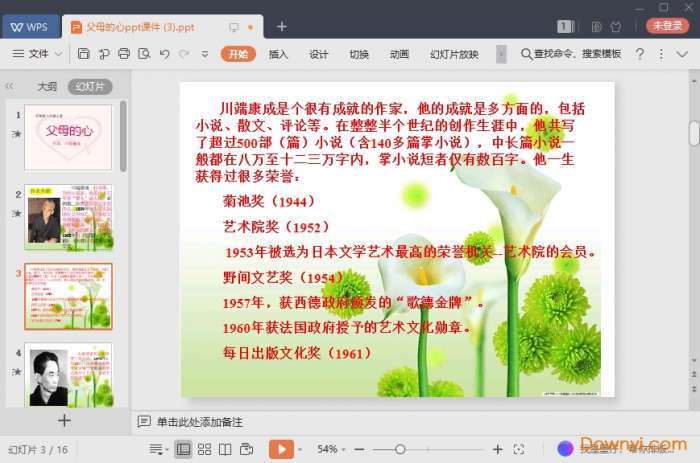The image size is (700, 463).
Task: Open the 54% zoom level dropdown
Action: pyautogui.click(x=331, y=449)
